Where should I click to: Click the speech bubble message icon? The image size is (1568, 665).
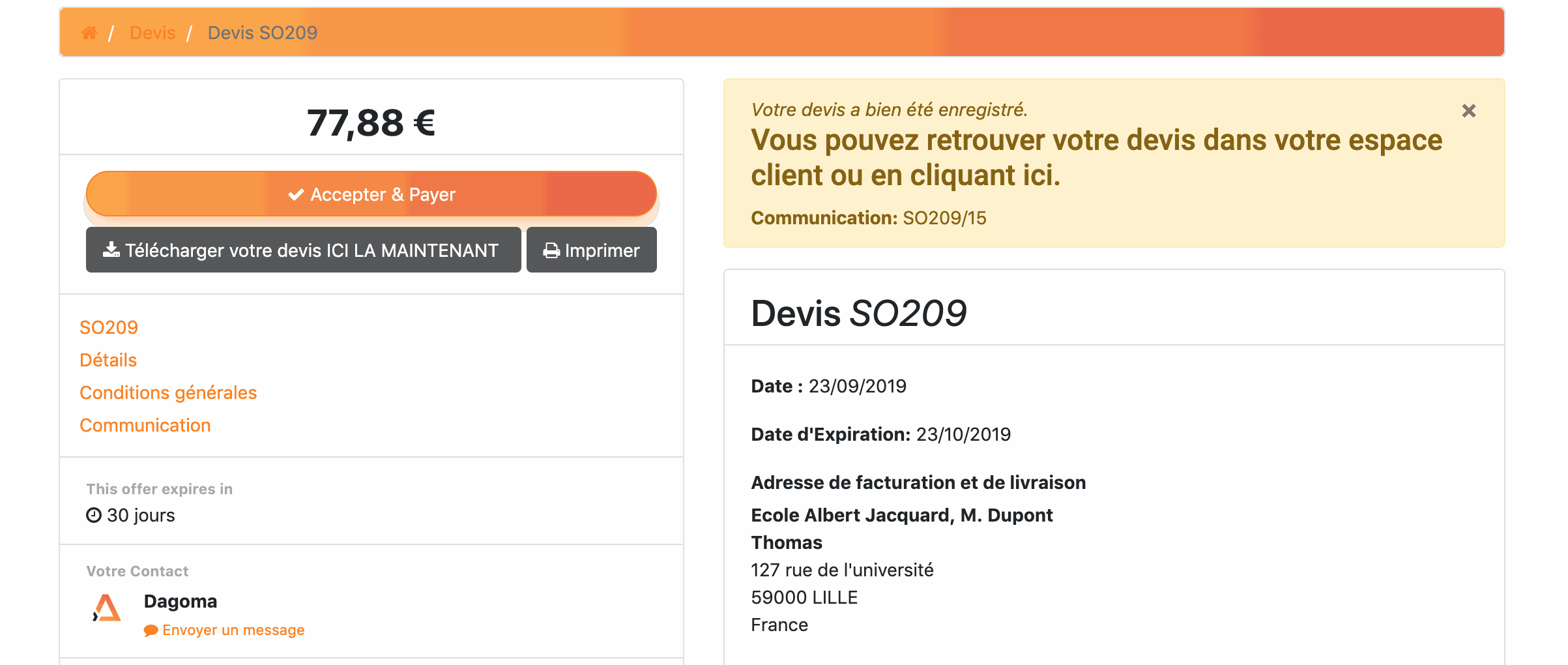coord(151,630)
